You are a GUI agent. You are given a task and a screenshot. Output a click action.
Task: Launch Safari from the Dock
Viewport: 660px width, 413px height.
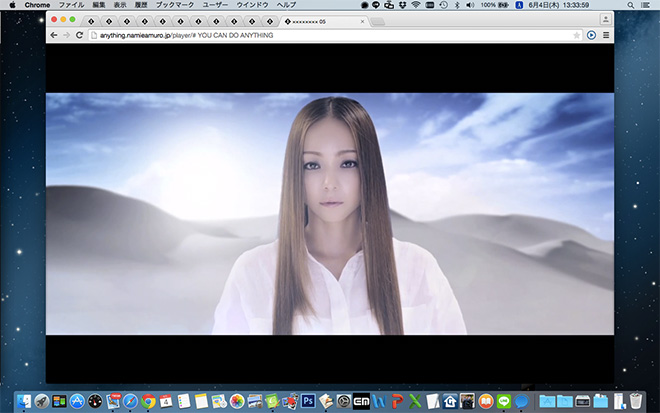tap(130, 401)
